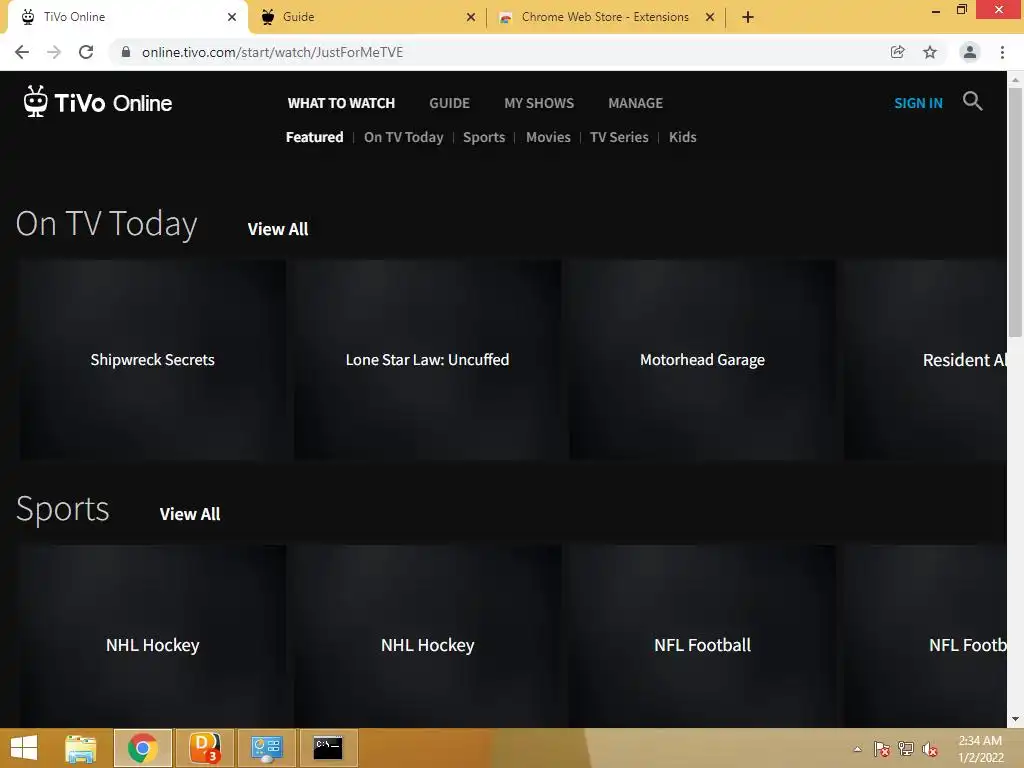
Task: Reload the page with the refresh icon
Action: tap(86, 52)
